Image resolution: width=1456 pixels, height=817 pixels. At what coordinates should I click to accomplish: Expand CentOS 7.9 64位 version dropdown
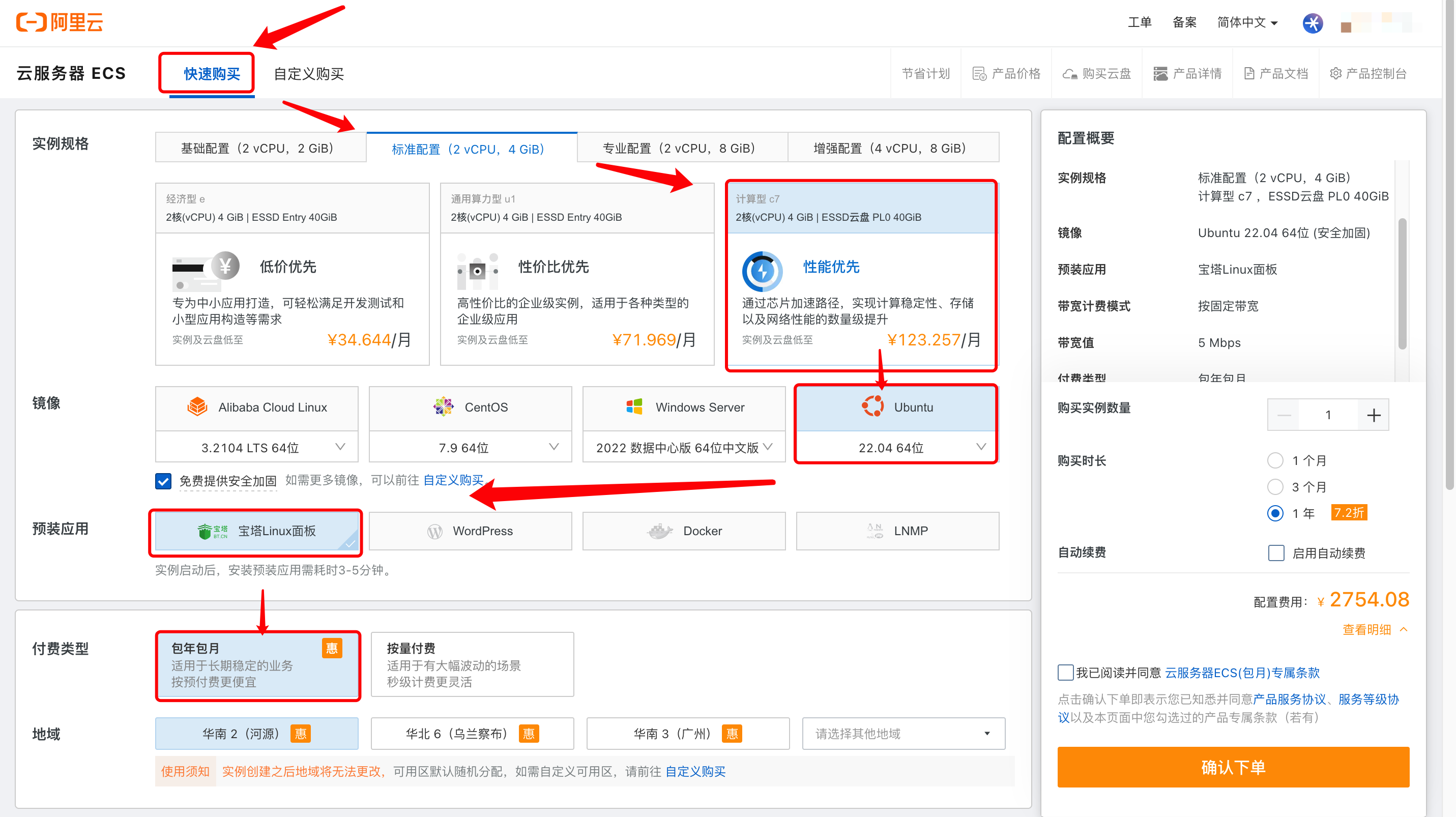tap(470, 448)
